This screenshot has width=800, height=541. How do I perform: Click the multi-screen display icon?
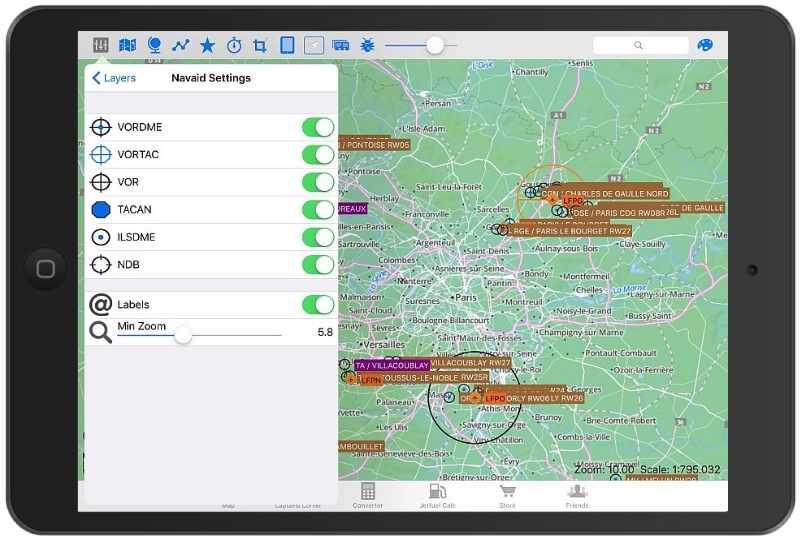(340, 46)
